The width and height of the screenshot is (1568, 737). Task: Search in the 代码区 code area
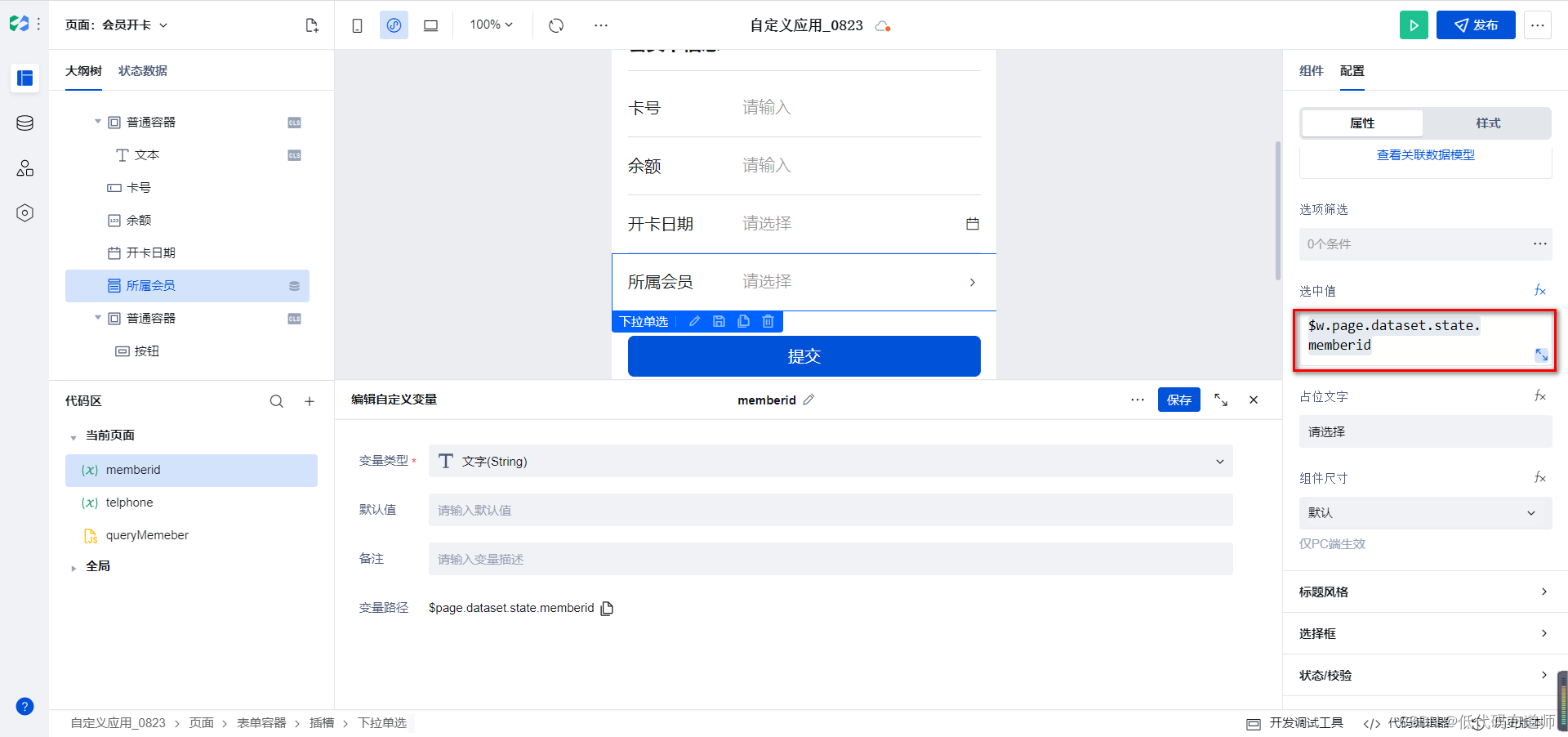tap(277, 401)
